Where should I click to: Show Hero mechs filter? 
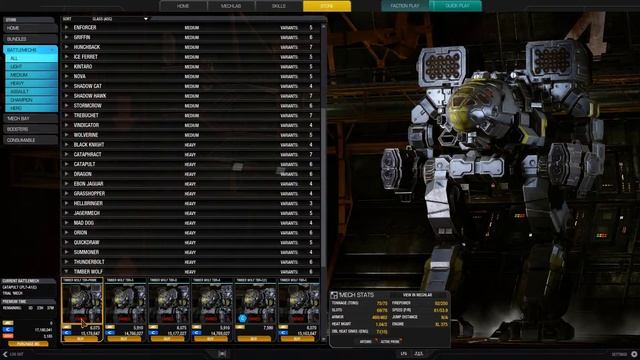32,108
